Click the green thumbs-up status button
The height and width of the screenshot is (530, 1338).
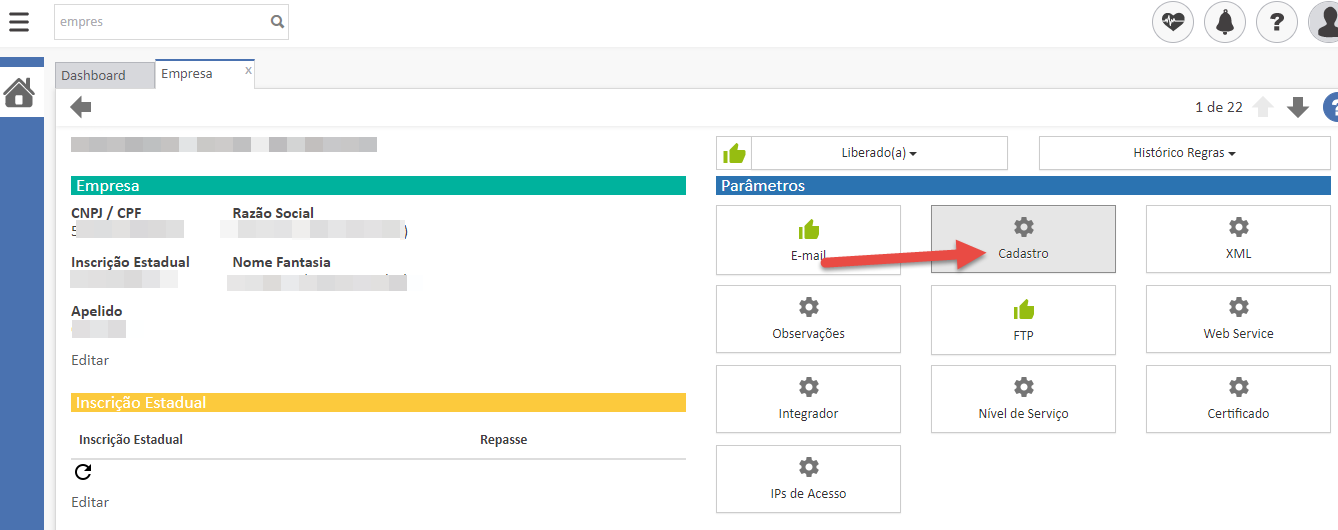735,153
